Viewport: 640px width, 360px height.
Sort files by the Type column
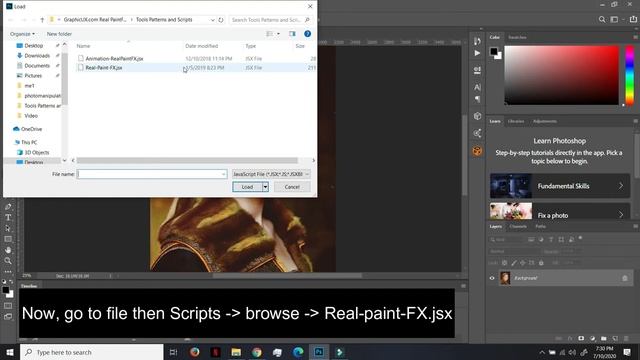pos(251,46)
